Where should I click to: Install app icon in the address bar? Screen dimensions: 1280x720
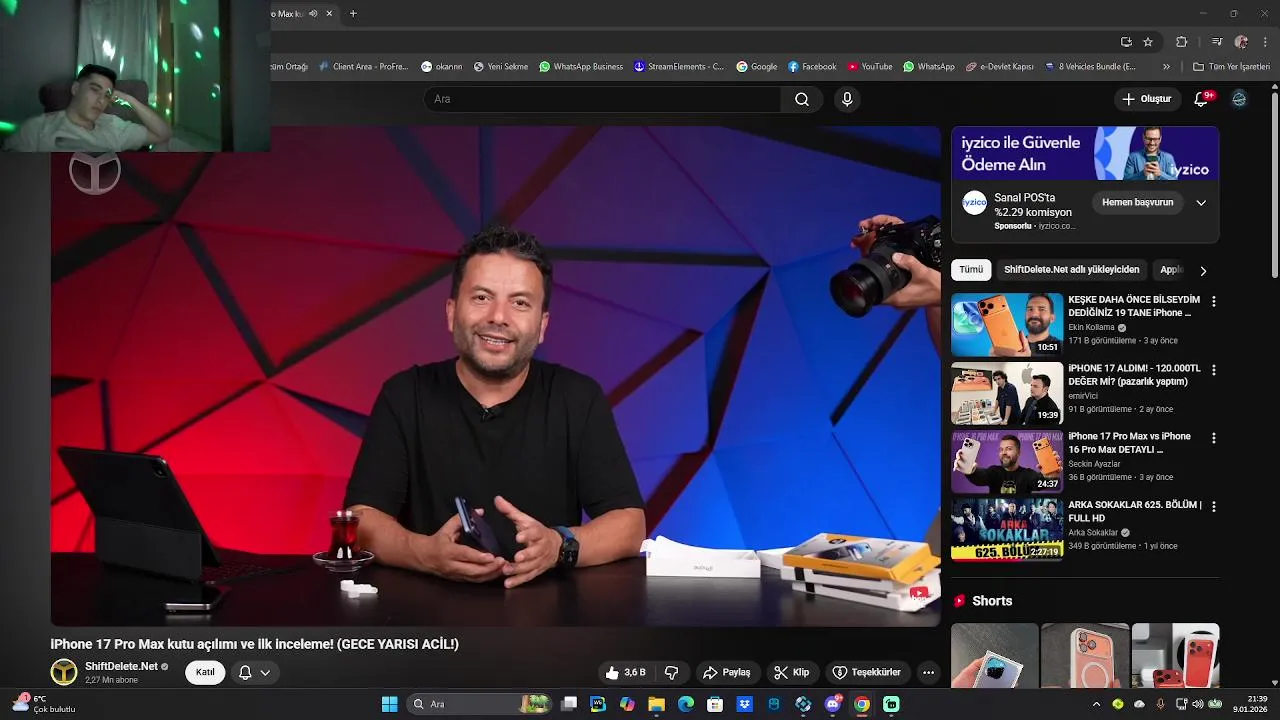[x=1126, y=42]
